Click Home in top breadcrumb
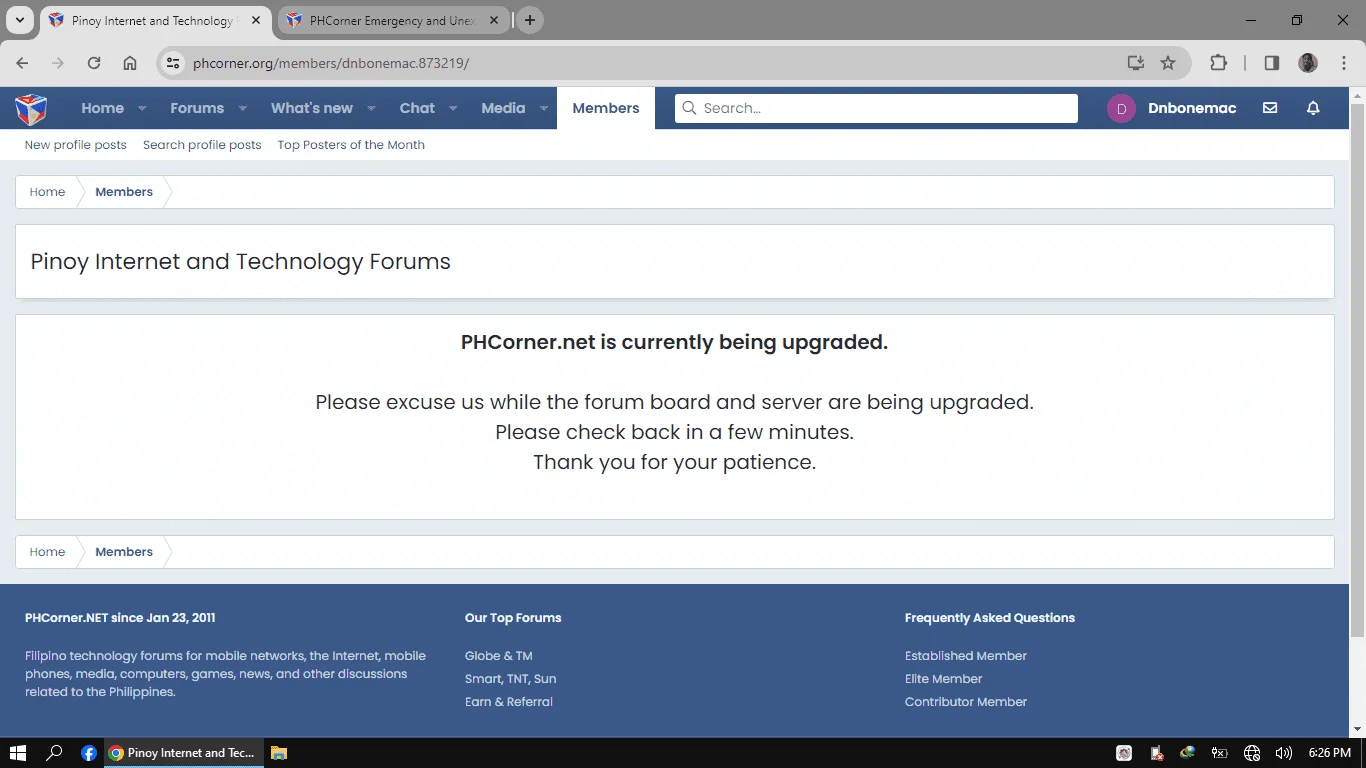This screenshot has width=1366, height=768. (47, 192)
